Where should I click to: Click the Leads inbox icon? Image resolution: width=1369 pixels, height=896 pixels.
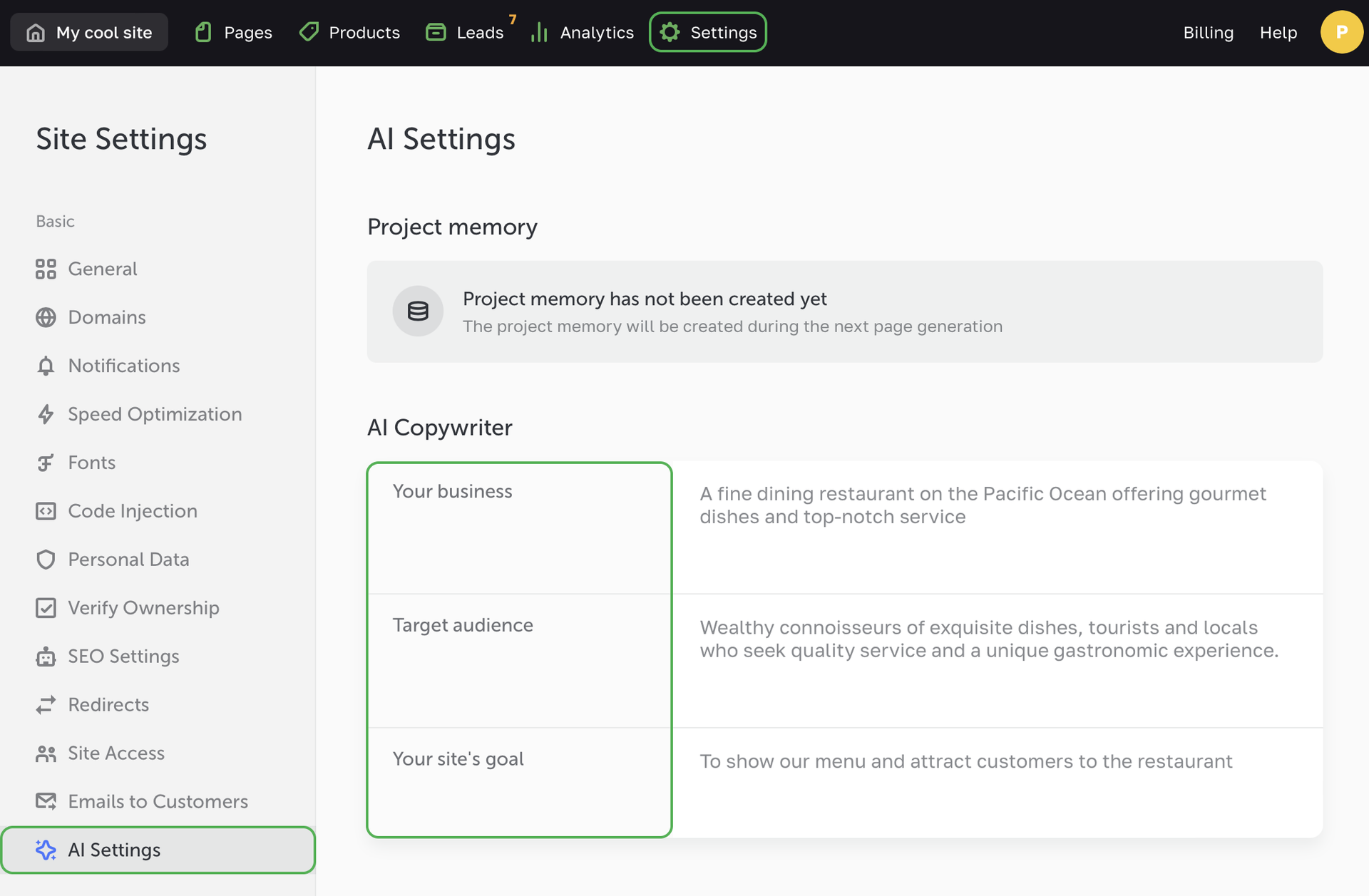pos(436,32)
